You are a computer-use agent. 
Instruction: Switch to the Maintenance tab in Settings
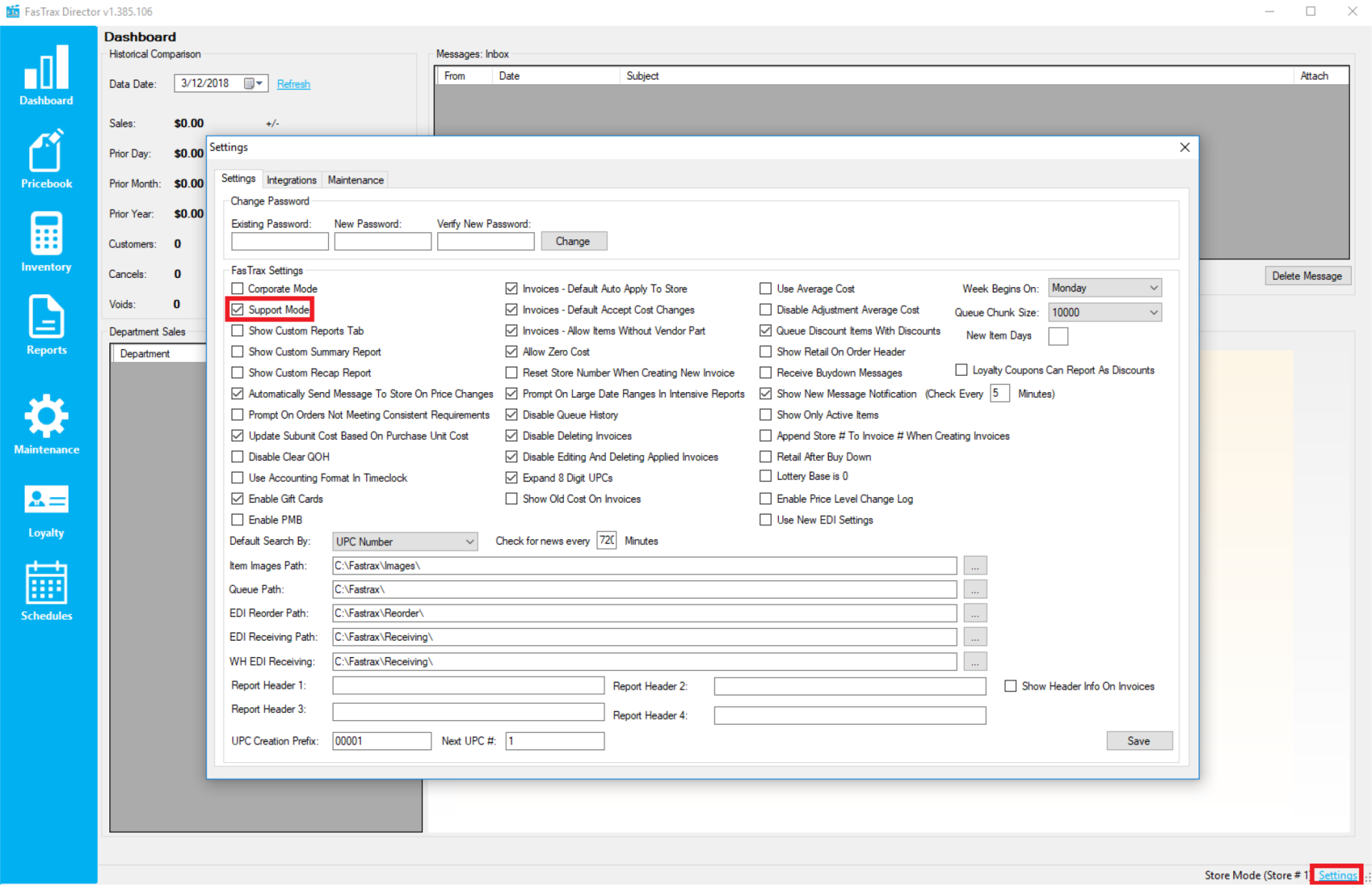tap(356, 180)
